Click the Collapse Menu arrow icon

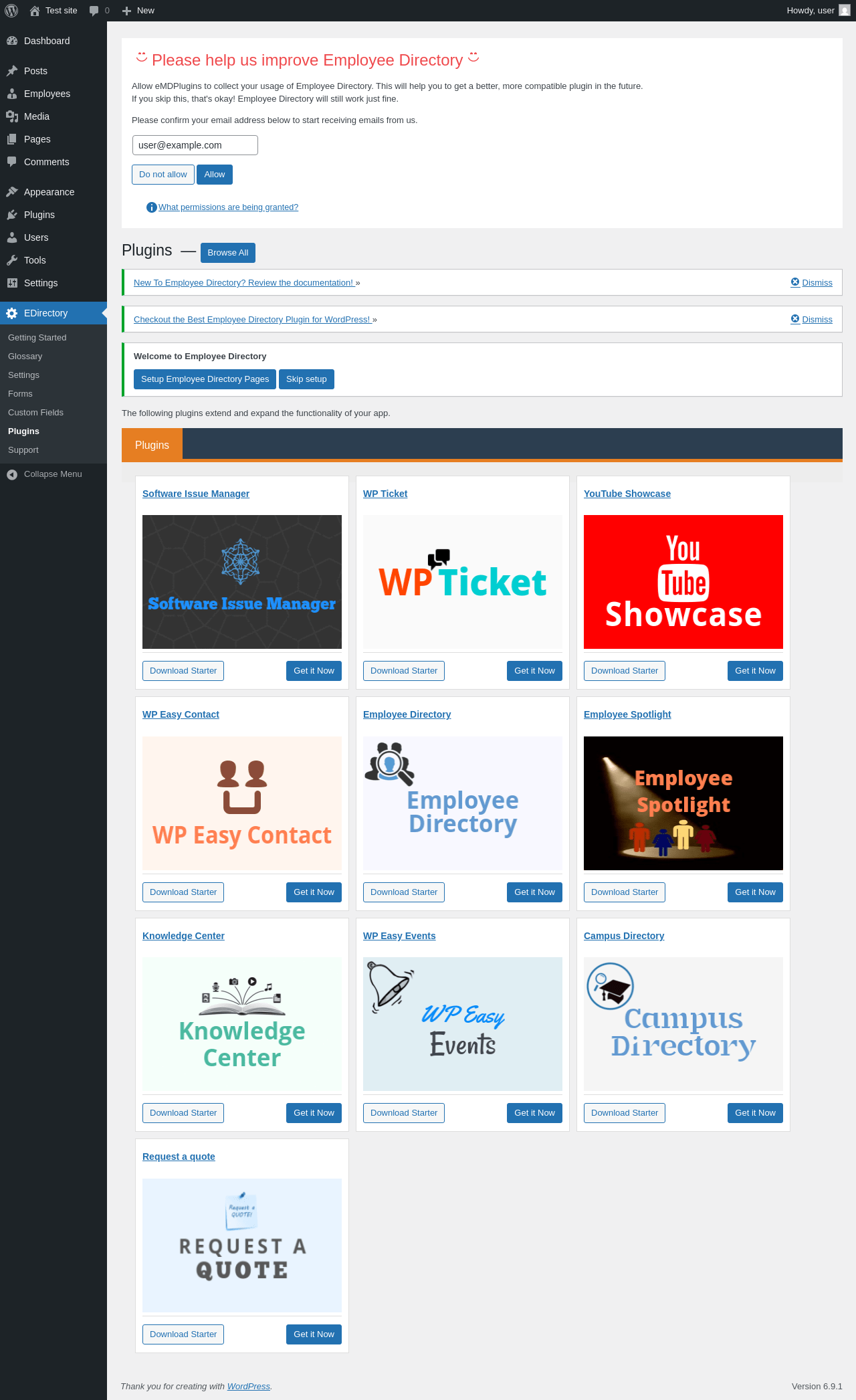[x=12, y=474]
